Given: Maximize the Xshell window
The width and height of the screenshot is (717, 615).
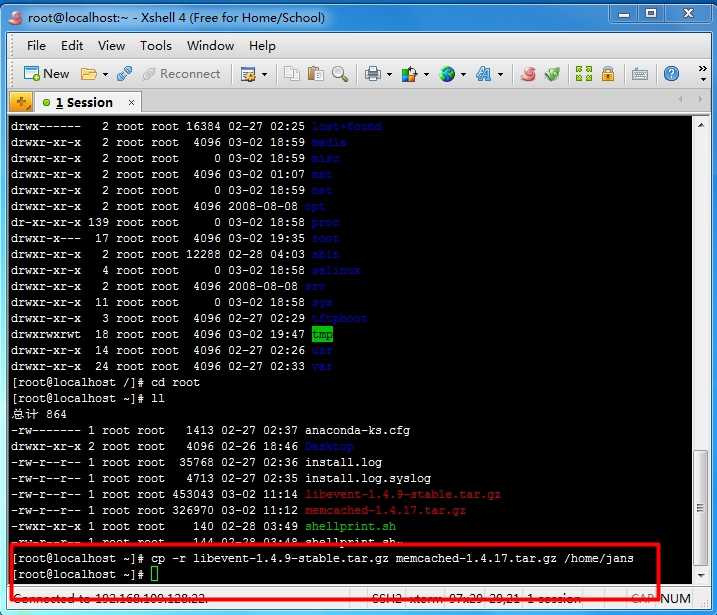Looking at the screenshot, I should [x=651, y=14].
